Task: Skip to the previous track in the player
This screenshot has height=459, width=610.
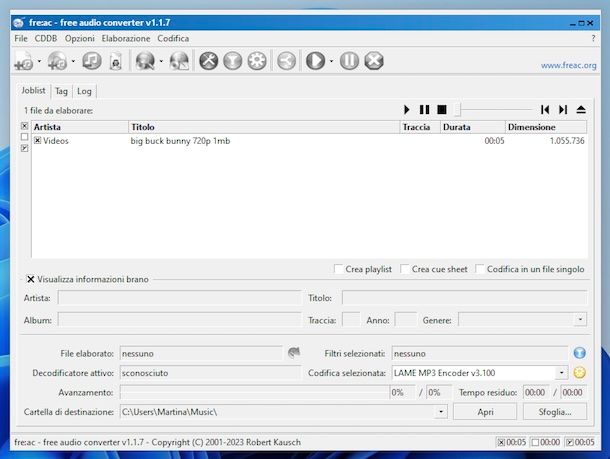Action: pyautogui.click(x=545, y=110)
